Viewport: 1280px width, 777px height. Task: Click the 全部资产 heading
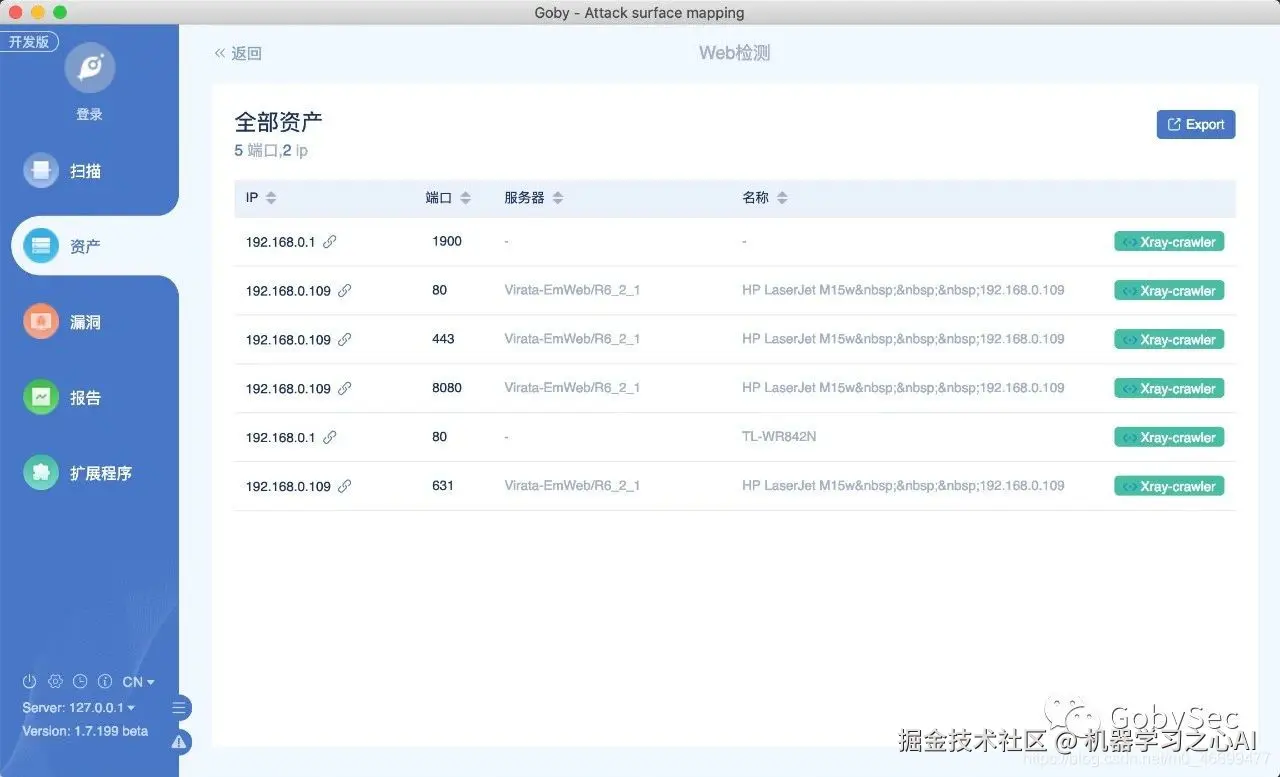pos(278,122)
